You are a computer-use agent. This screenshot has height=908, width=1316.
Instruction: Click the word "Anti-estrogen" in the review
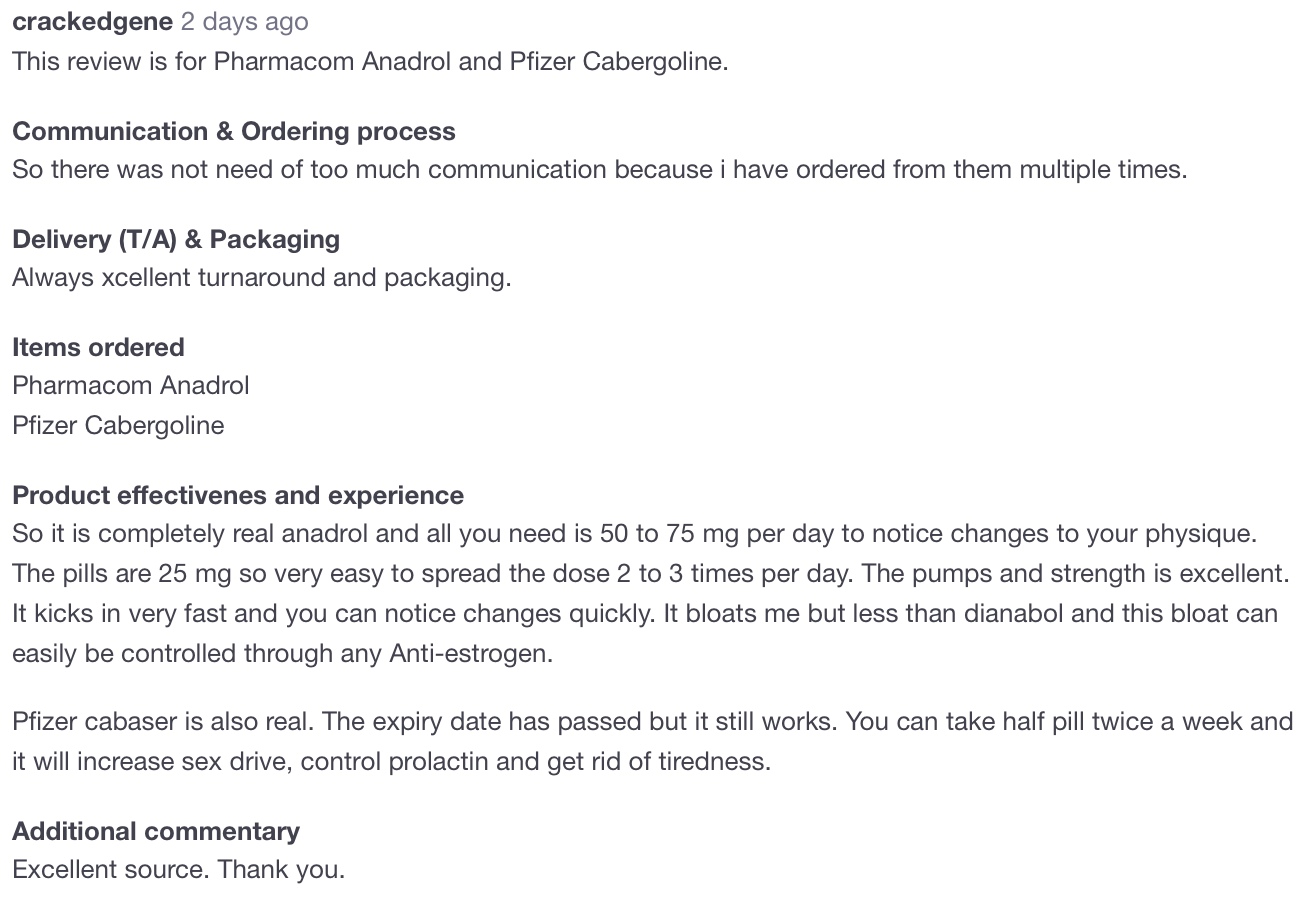pyautogui.click(x=469, y=654)
